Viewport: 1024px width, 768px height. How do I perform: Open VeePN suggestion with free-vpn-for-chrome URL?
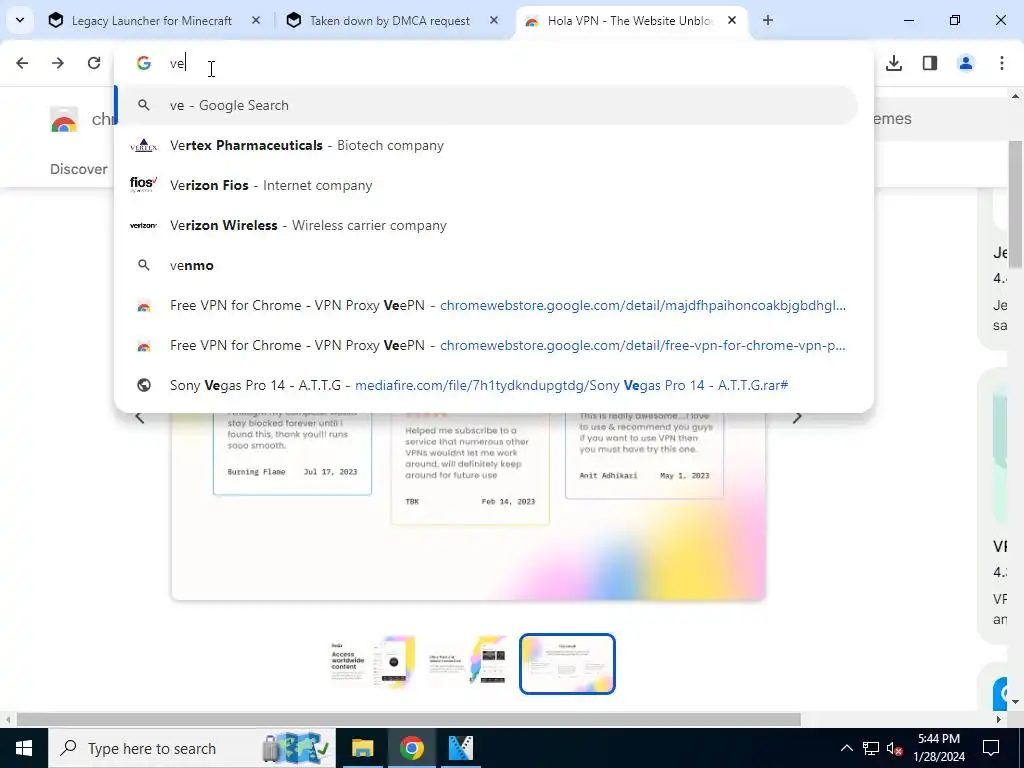[x=488, y=345]
